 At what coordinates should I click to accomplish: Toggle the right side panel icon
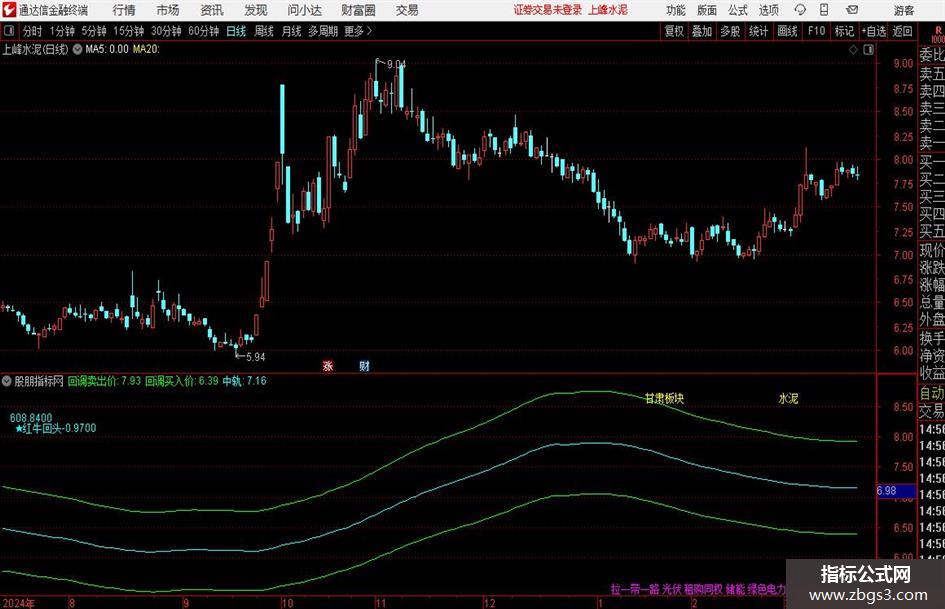click(868, 49)
